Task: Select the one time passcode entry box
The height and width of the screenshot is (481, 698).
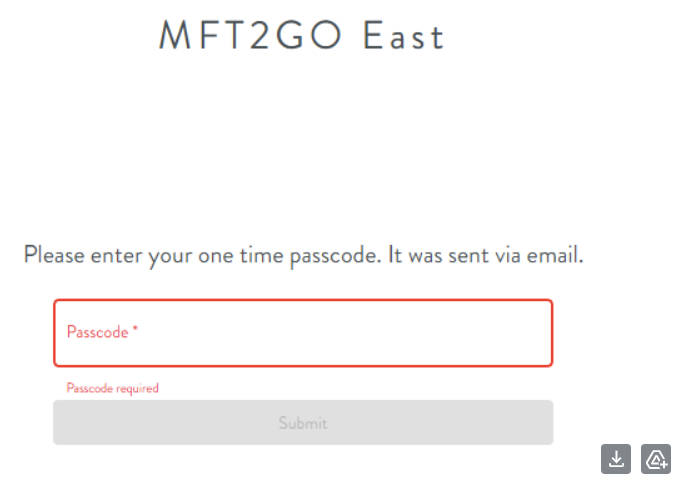Action: pos(303,333)
